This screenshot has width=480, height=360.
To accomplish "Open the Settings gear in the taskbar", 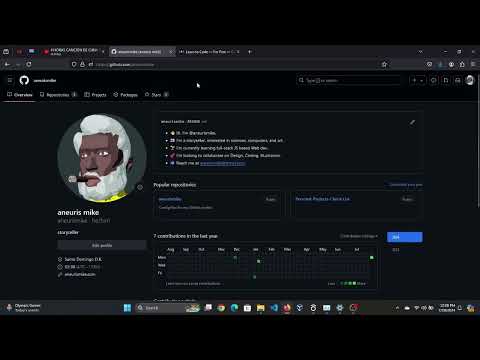I will pos(340,308).
